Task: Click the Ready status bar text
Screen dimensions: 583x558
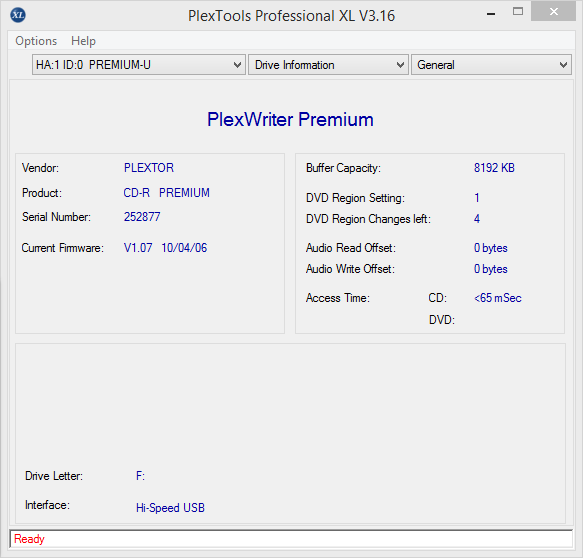Action: coord(29,539)
